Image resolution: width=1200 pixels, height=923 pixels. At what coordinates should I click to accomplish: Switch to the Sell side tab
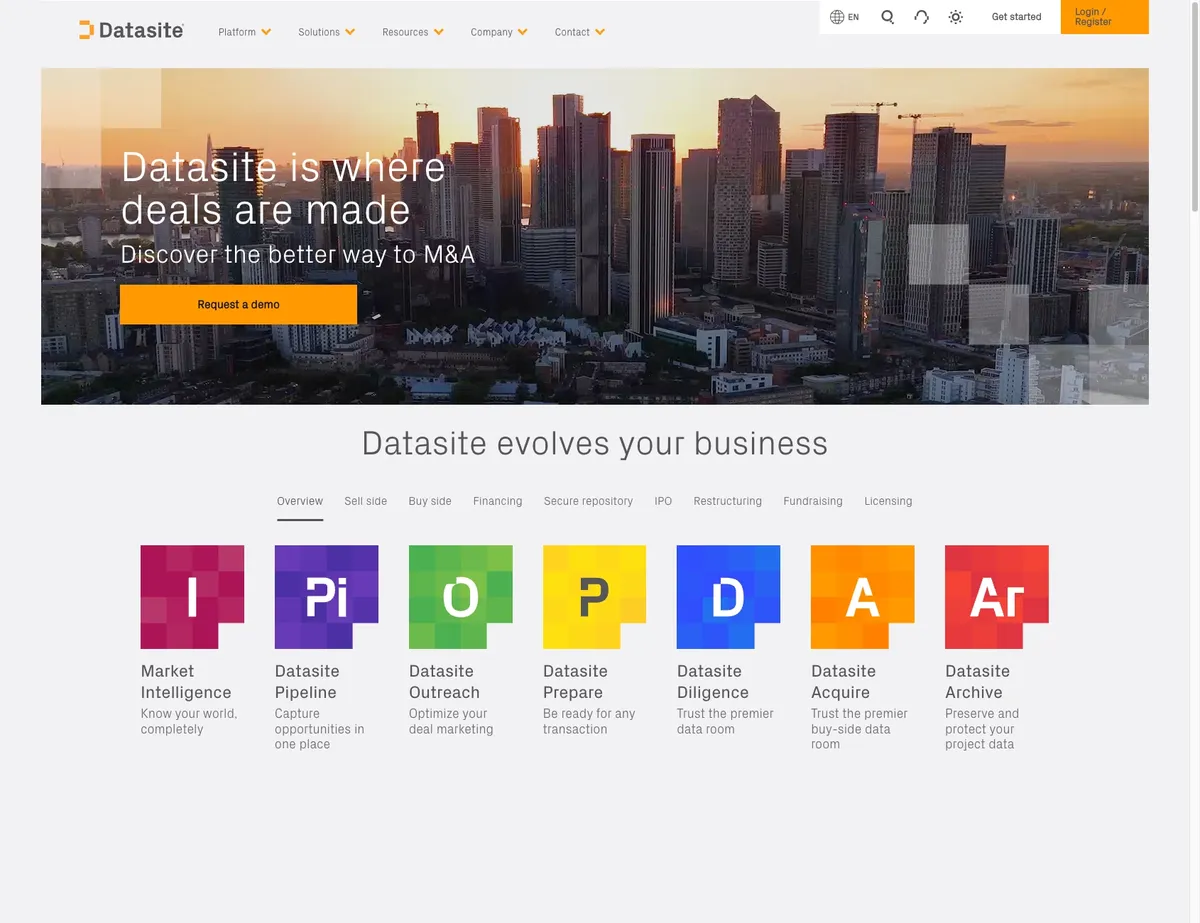click(366, 501)
